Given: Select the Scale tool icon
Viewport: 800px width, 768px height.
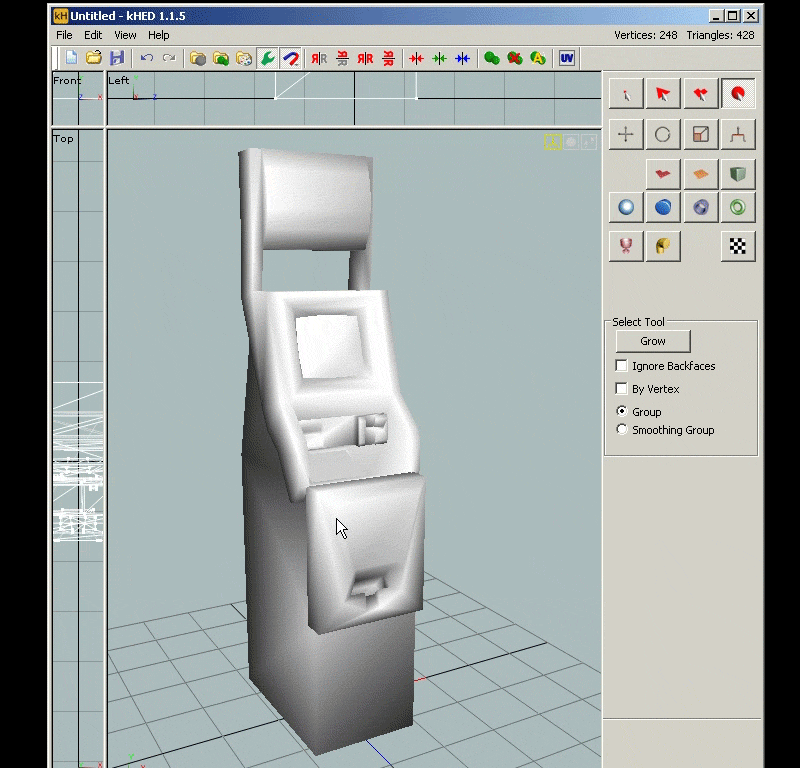Looking at the screenshot, I should (701, 135).
